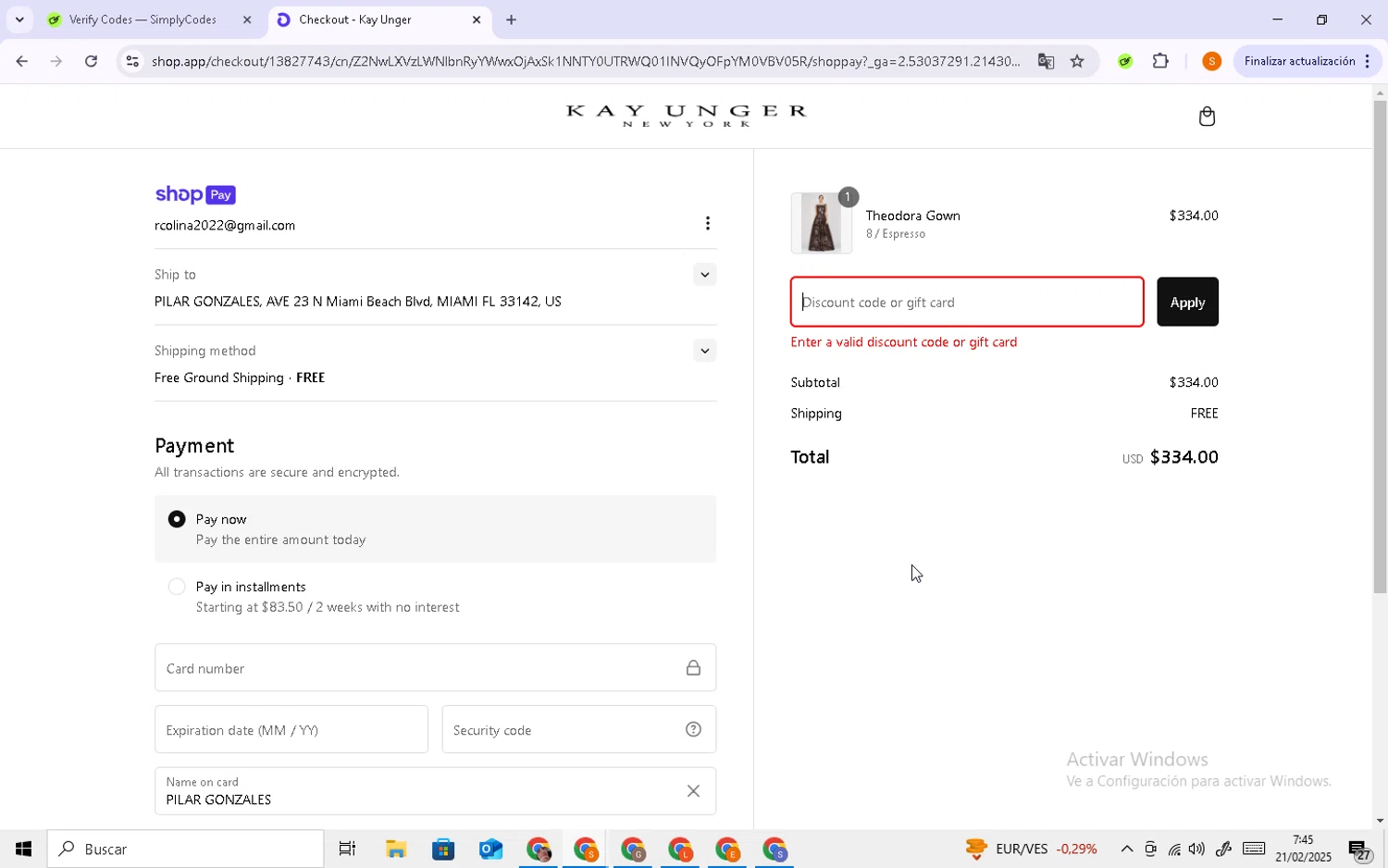Switch to Verify Codes — SimplyCodes tab

(x=152, y=19)
